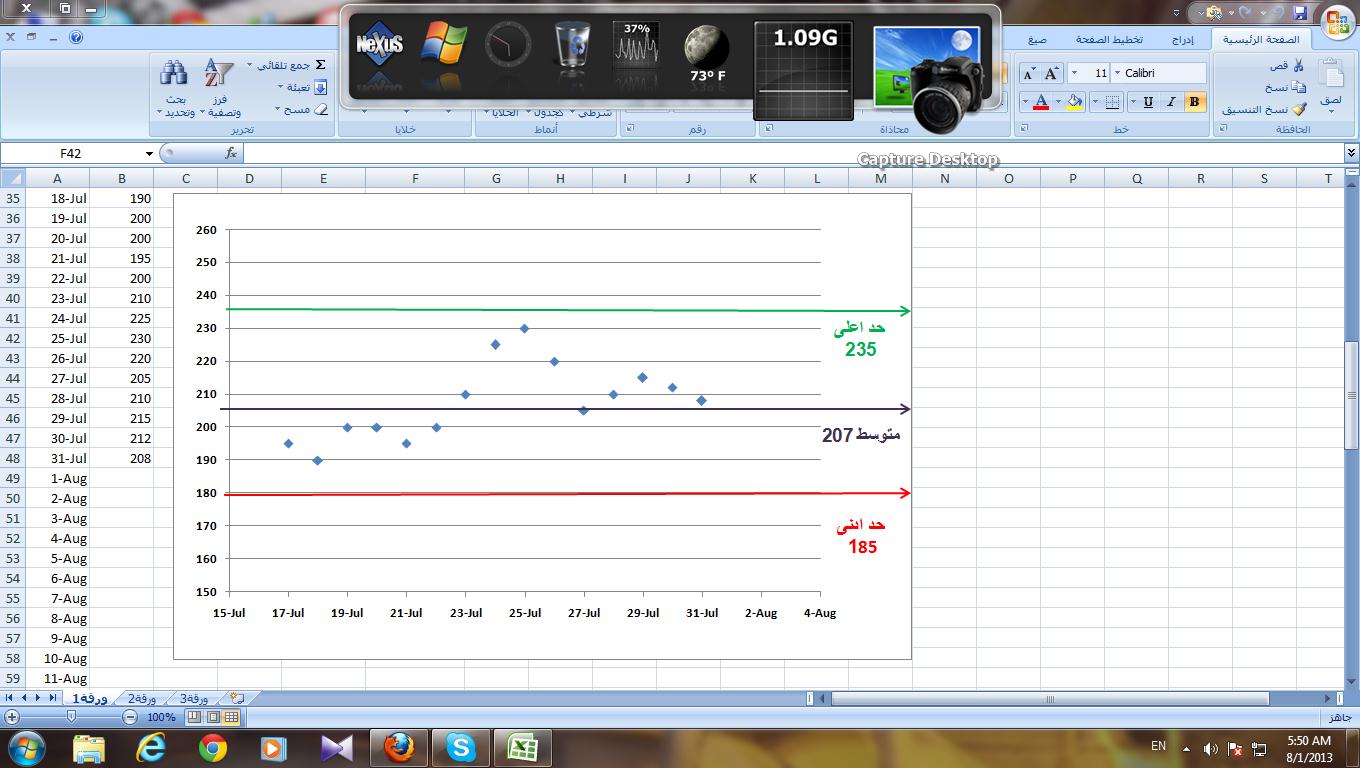Select cell B42 with value 230

point(121,338)
